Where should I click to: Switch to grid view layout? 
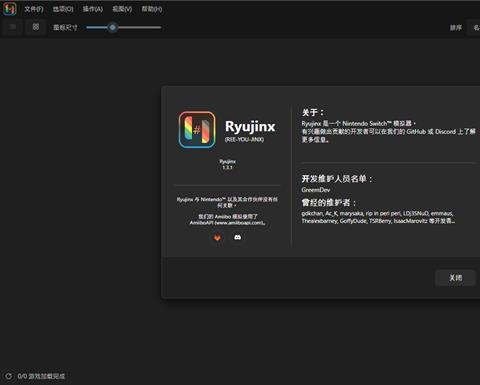(x=36, y=27)
